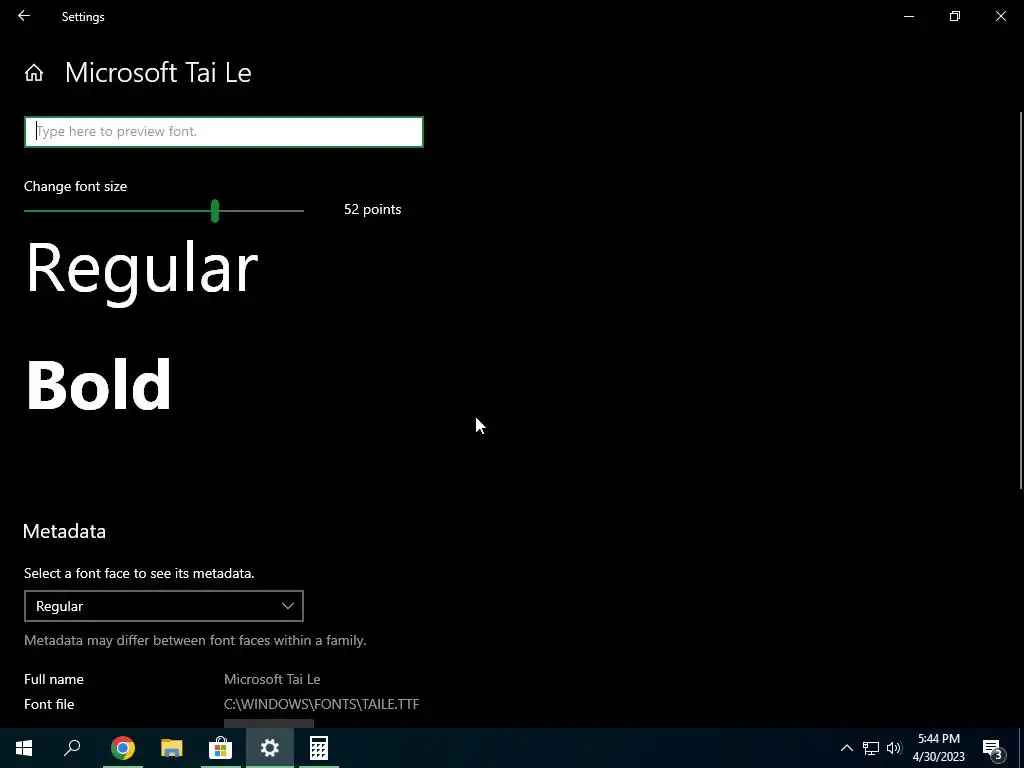Go back using the Settings back arrow
The image size is (1024, 768).
pyautogui.click(x=24, y=16)
